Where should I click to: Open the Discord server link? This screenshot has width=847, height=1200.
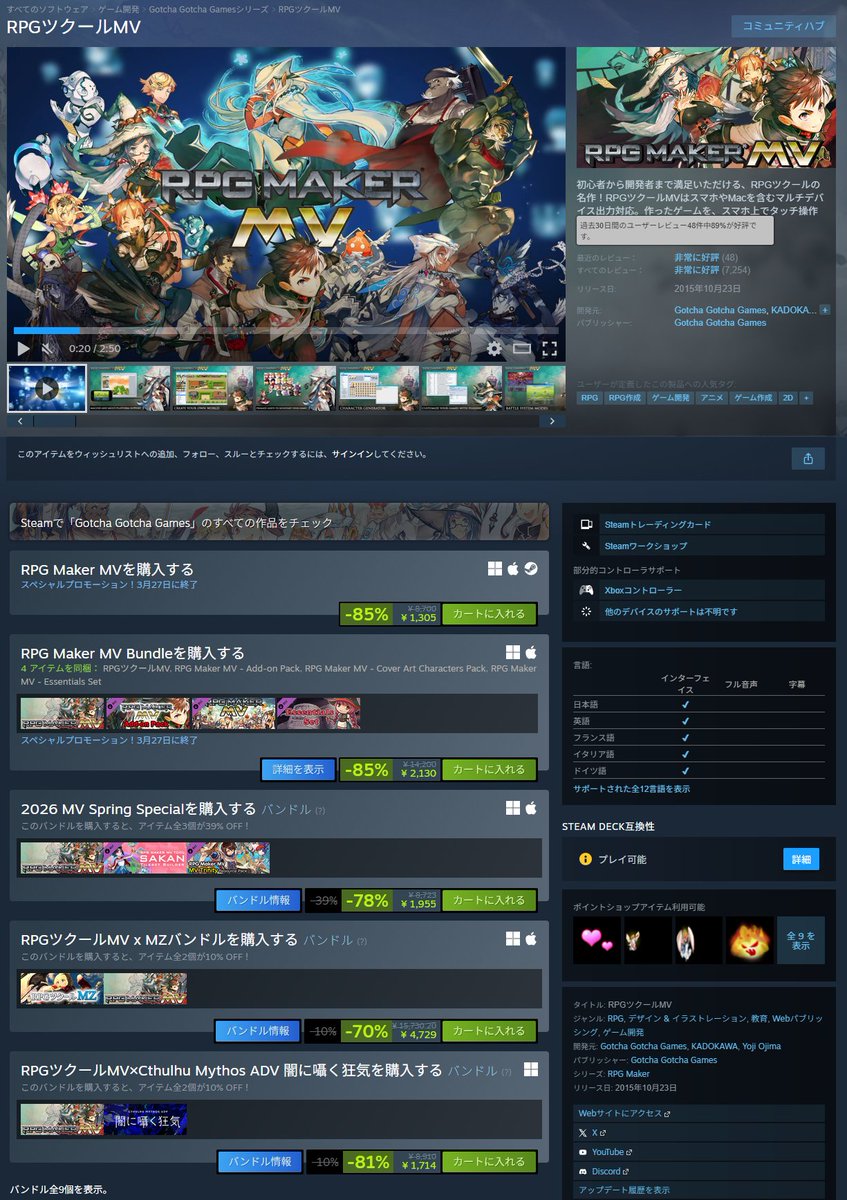700,1170
